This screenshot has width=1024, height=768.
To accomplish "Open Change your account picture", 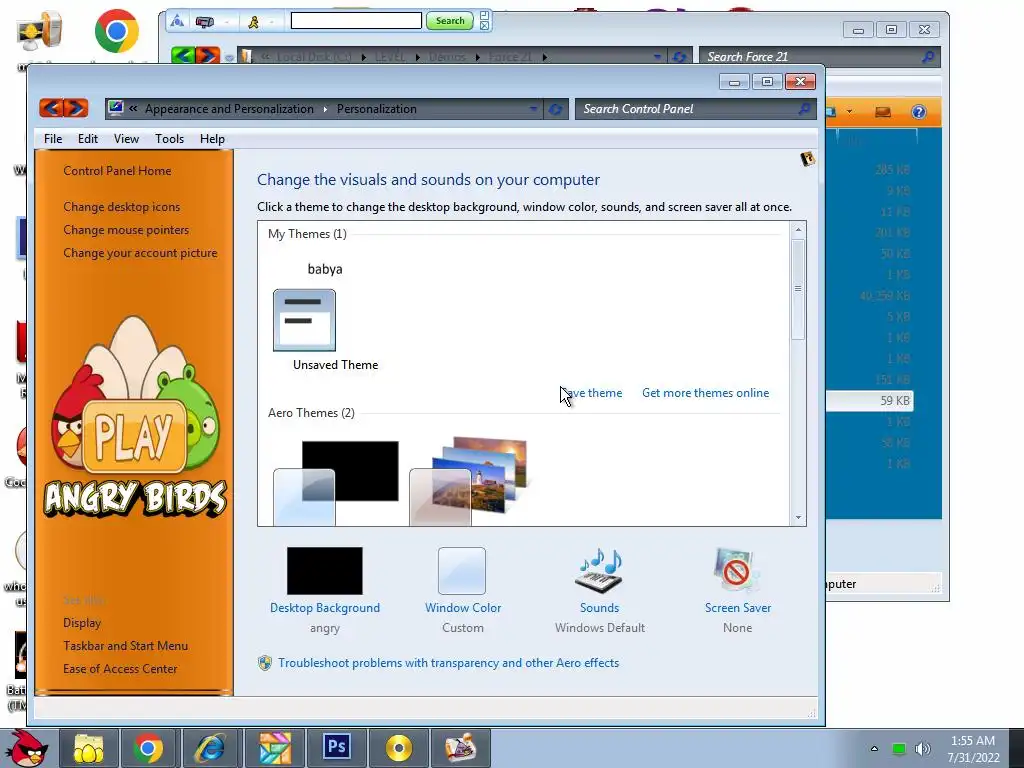I will click(x=140, y=253).
